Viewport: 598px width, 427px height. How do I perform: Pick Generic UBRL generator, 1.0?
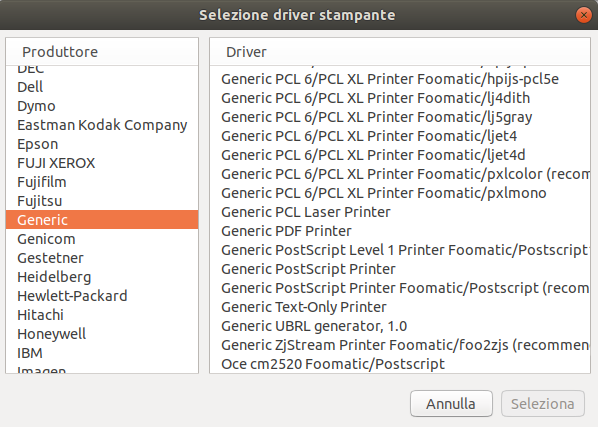click(x=400, y=326)
